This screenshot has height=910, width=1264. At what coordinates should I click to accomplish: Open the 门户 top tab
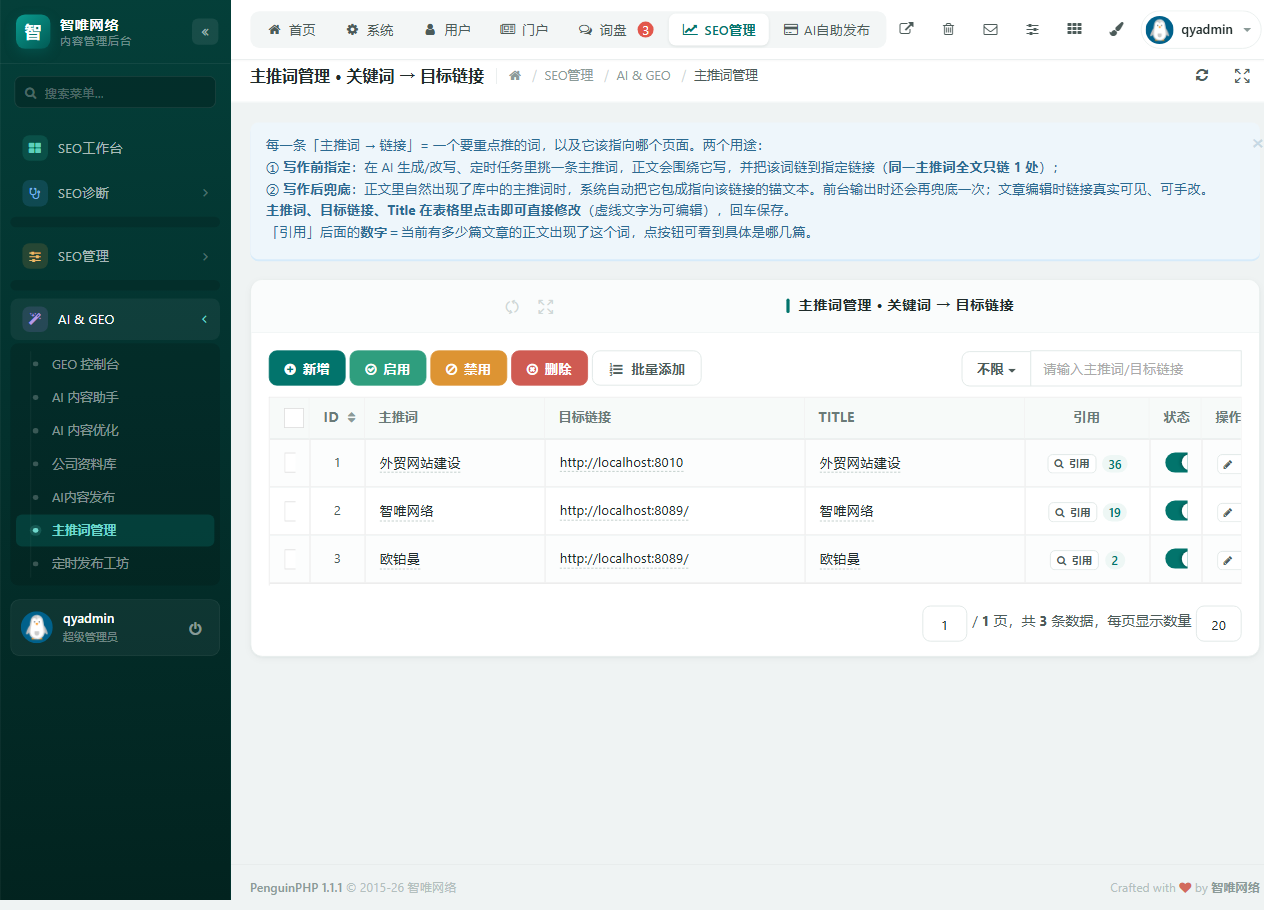[x=524, y=30]
